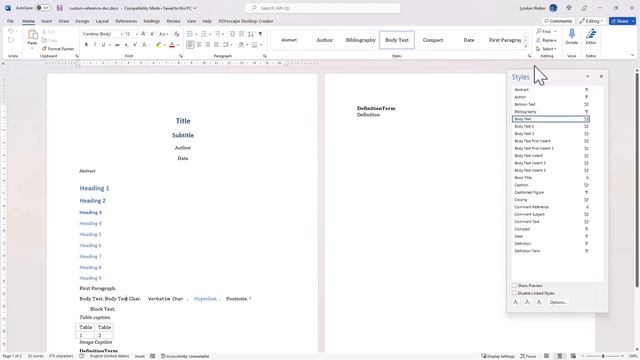Click the Options button in Styles pane
The height and width of the screenshot is (360, 640).
558,302
